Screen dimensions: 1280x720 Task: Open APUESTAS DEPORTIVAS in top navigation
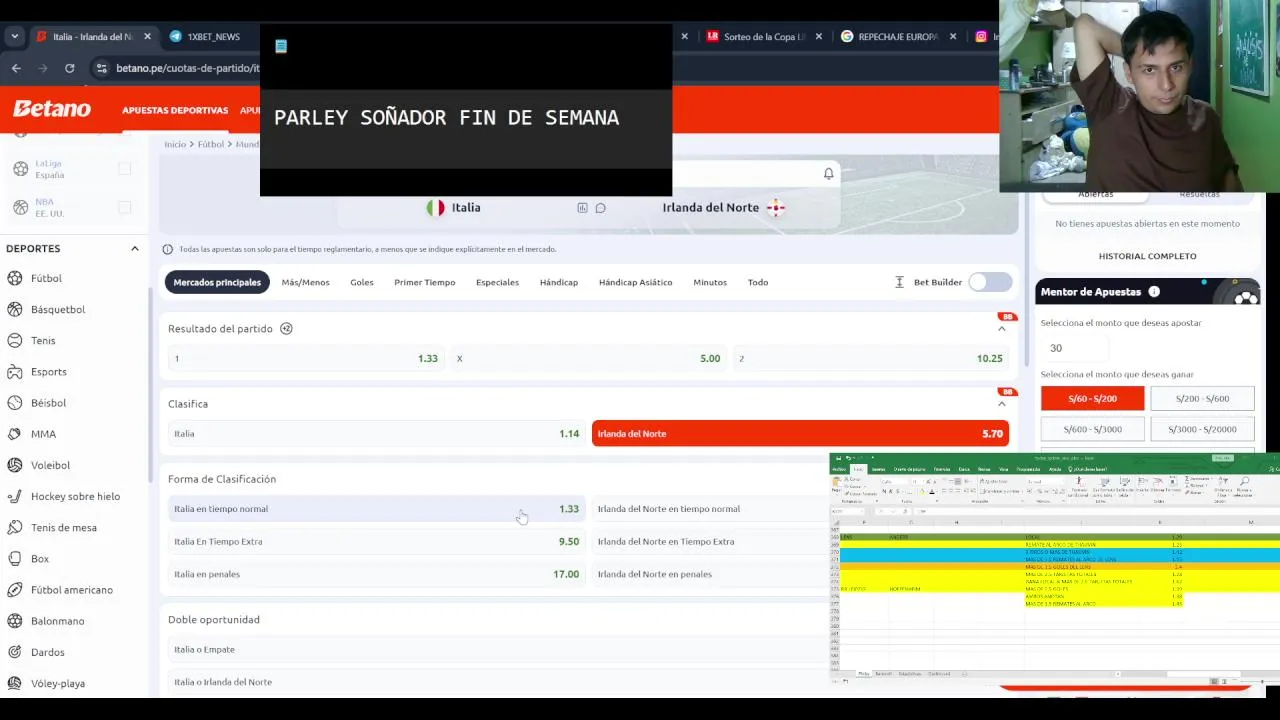175,110
